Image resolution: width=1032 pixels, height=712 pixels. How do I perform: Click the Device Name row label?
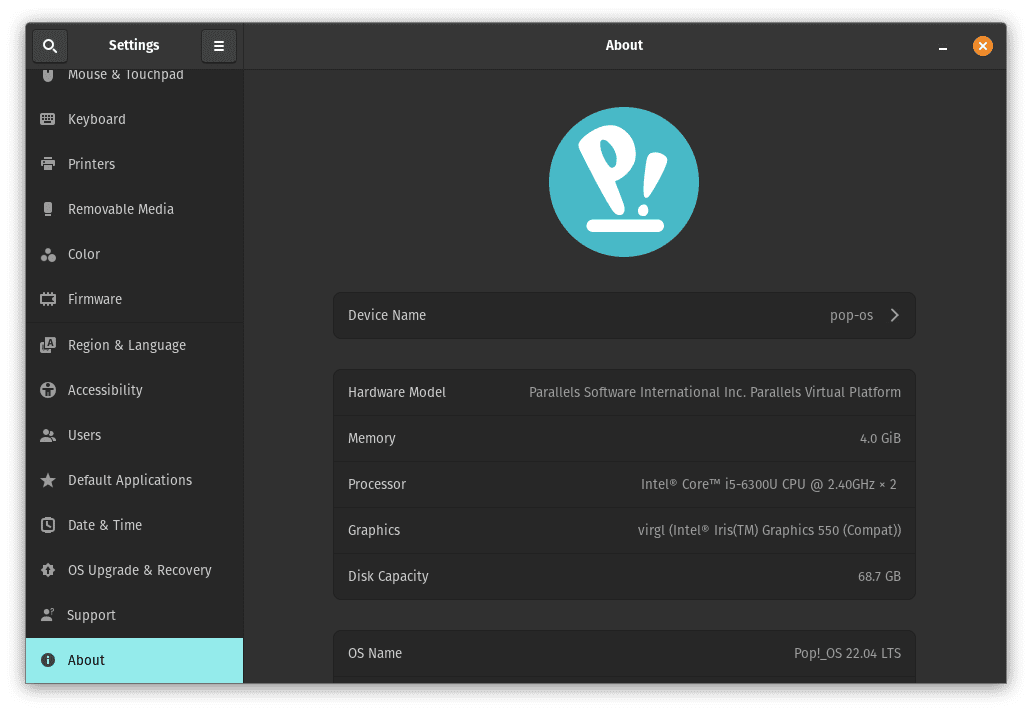tap(387, 315)
